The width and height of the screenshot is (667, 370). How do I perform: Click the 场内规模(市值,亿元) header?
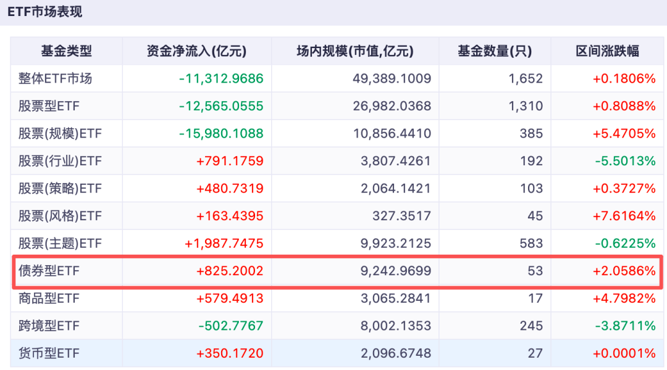[355, 51]
